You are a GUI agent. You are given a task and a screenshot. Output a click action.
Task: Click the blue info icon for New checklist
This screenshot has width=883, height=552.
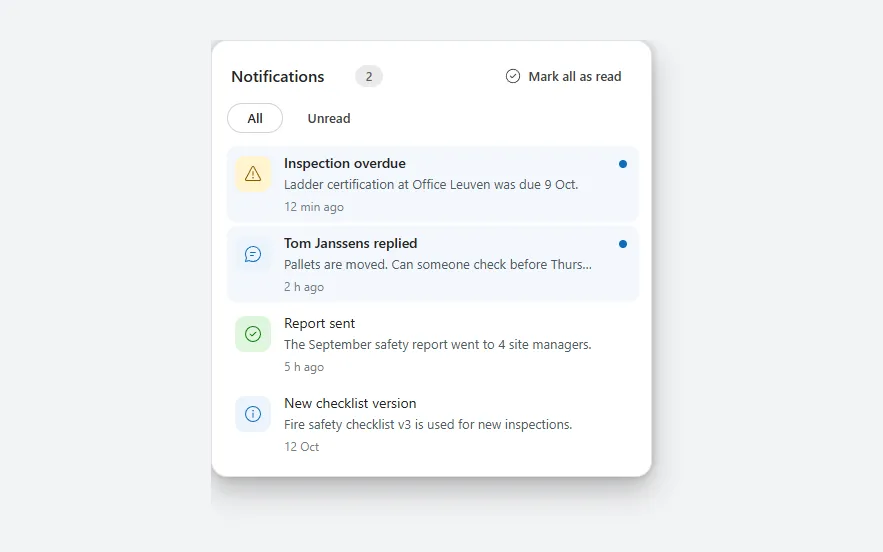click(253, 414)
